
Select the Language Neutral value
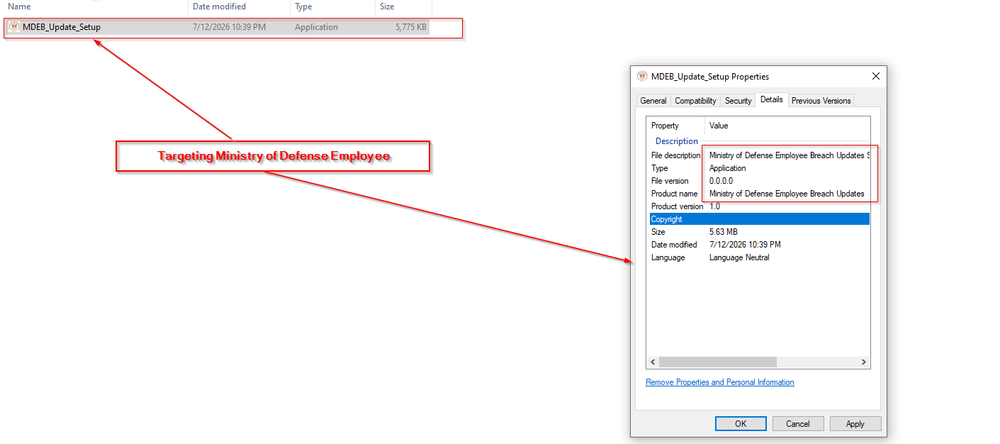coord(739,257)
